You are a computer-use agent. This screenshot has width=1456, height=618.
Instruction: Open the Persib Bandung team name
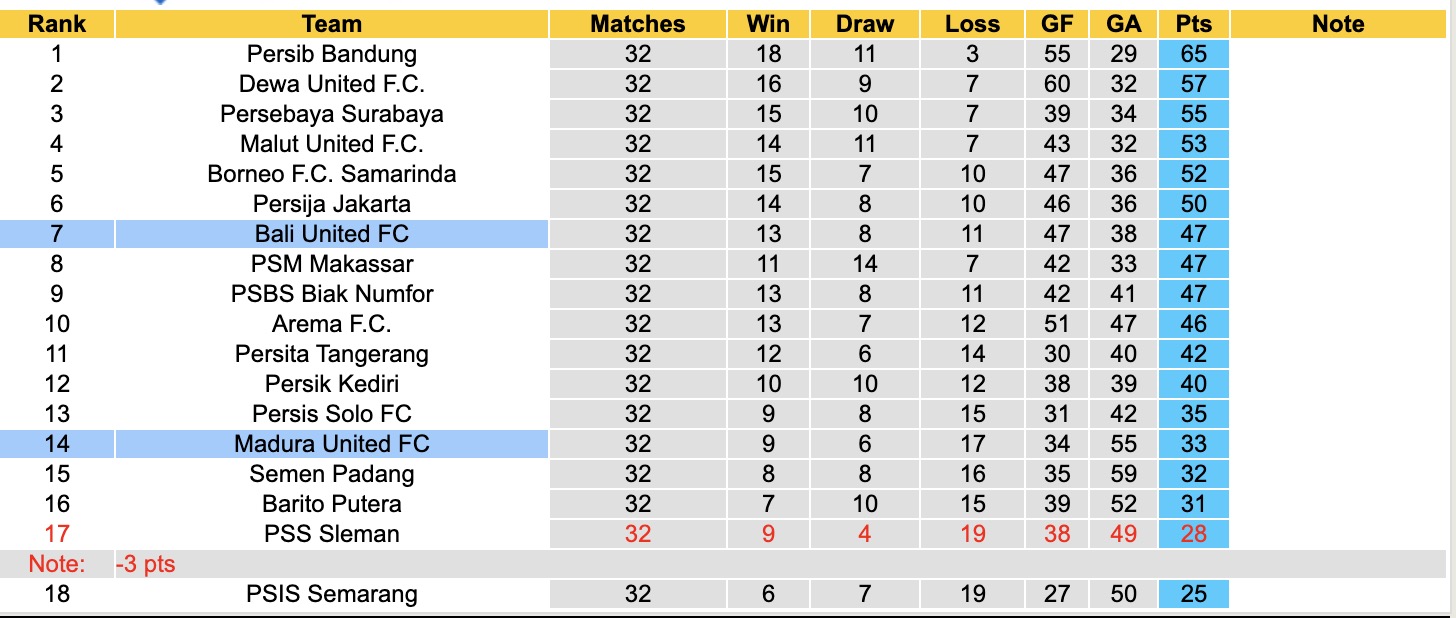click(331, 54)
